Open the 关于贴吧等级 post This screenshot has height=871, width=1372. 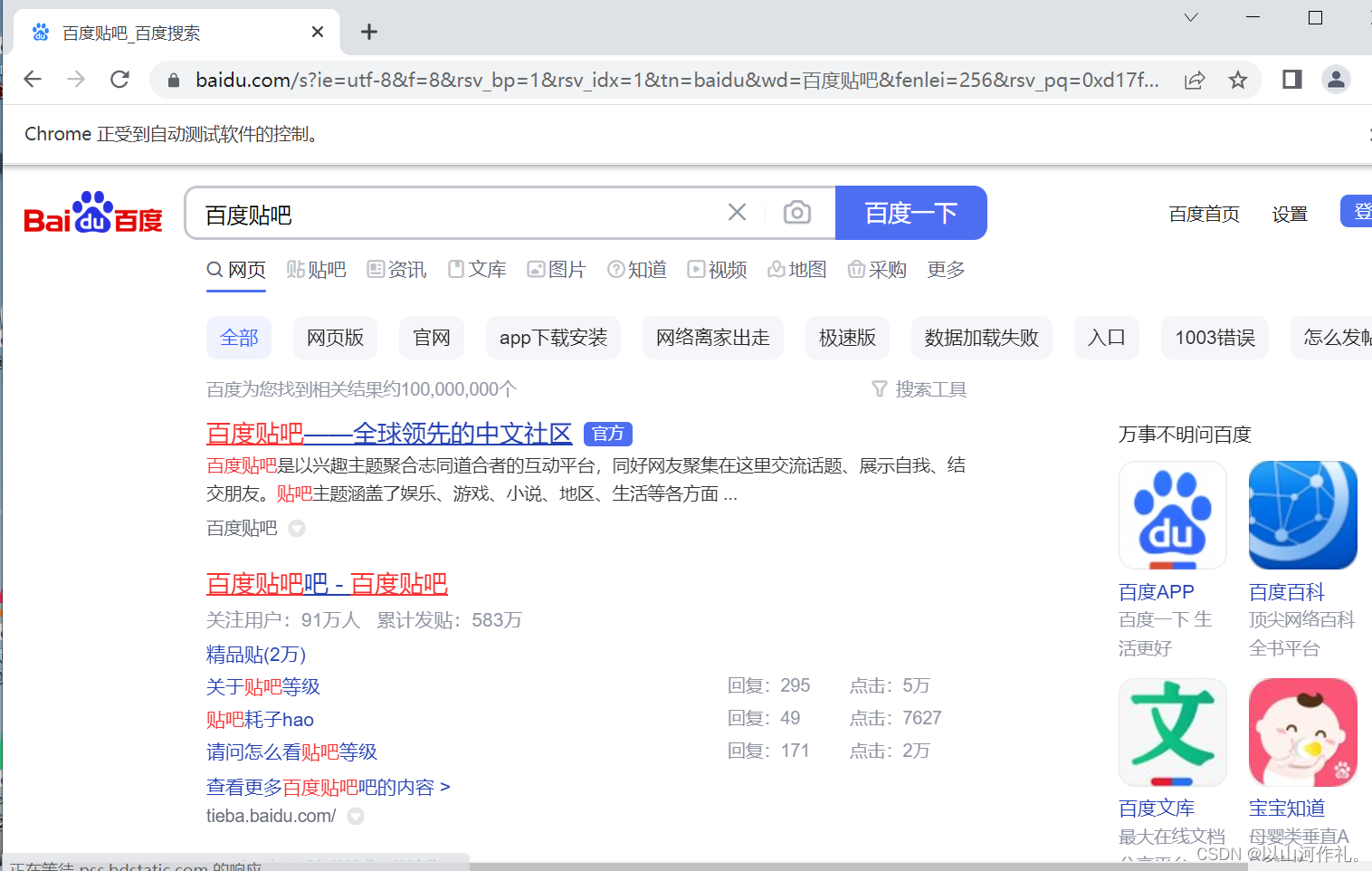coord(263,687)
